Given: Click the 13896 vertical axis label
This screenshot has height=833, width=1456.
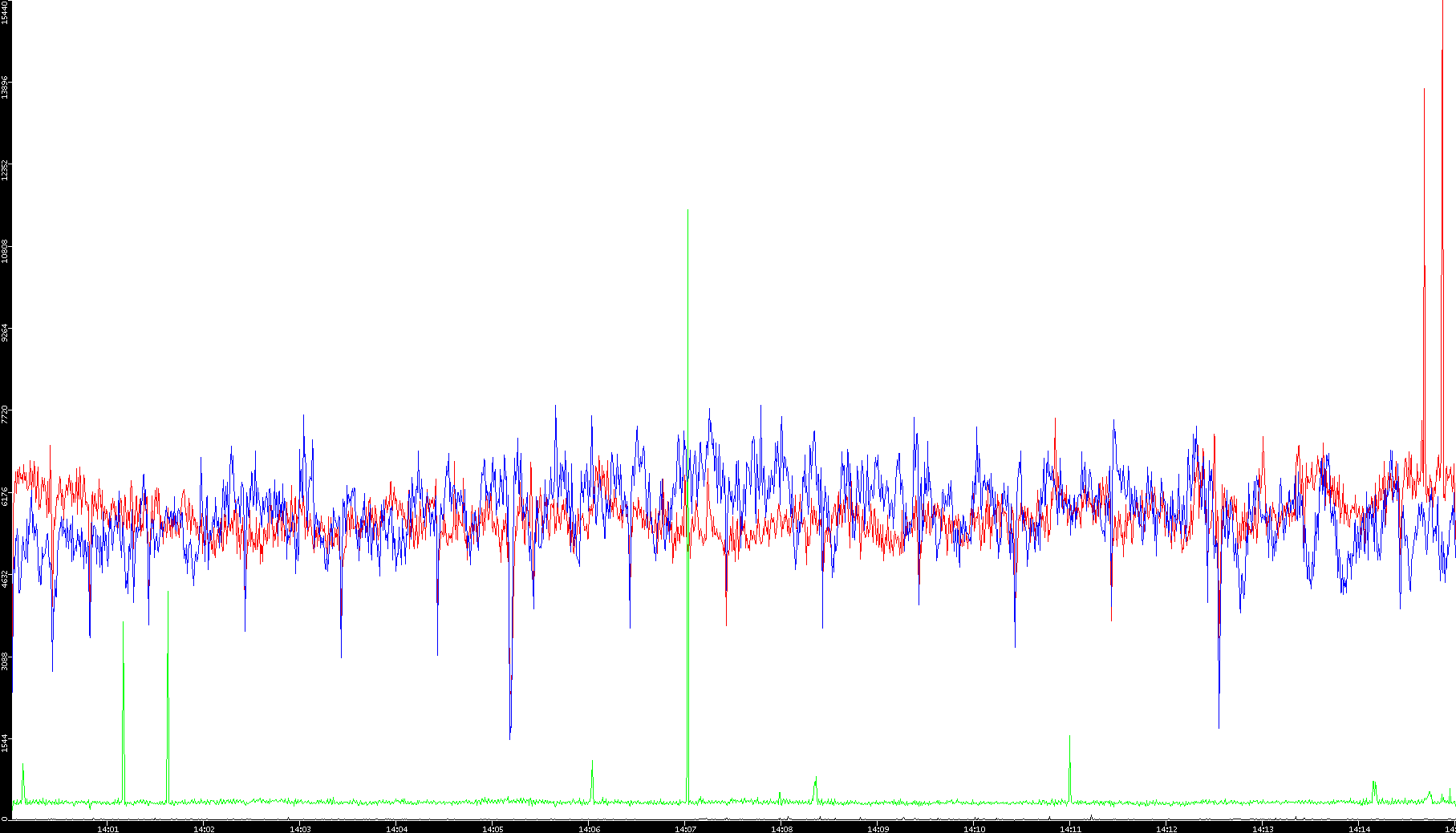Looking at the screenshot, I should point(5,87).
